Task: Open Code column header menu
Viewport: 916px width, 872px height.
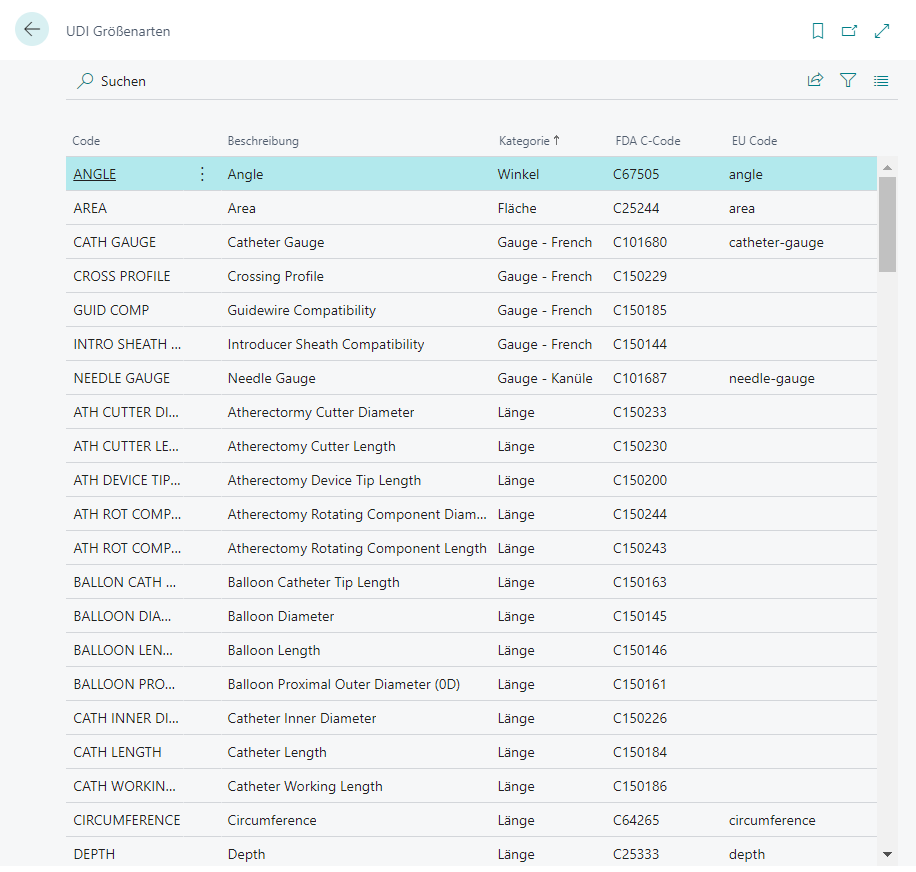Action: (x=87, y=141)
